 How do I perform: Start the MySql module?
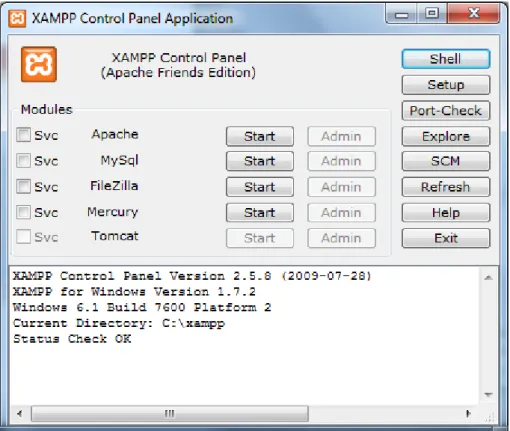pos(260,161)
